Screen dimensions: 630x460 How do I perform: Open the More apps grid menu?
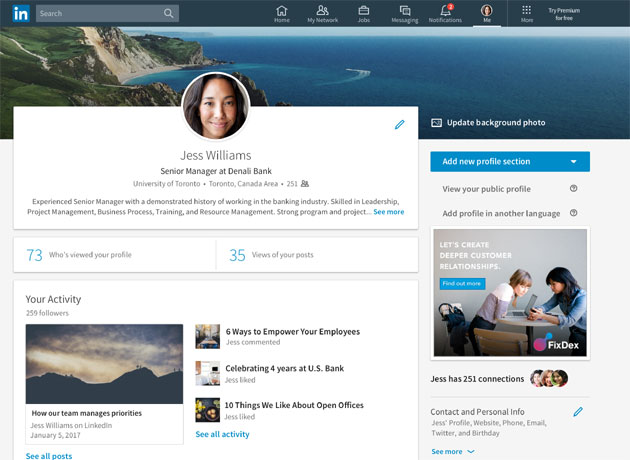click(x=527, y=13)
